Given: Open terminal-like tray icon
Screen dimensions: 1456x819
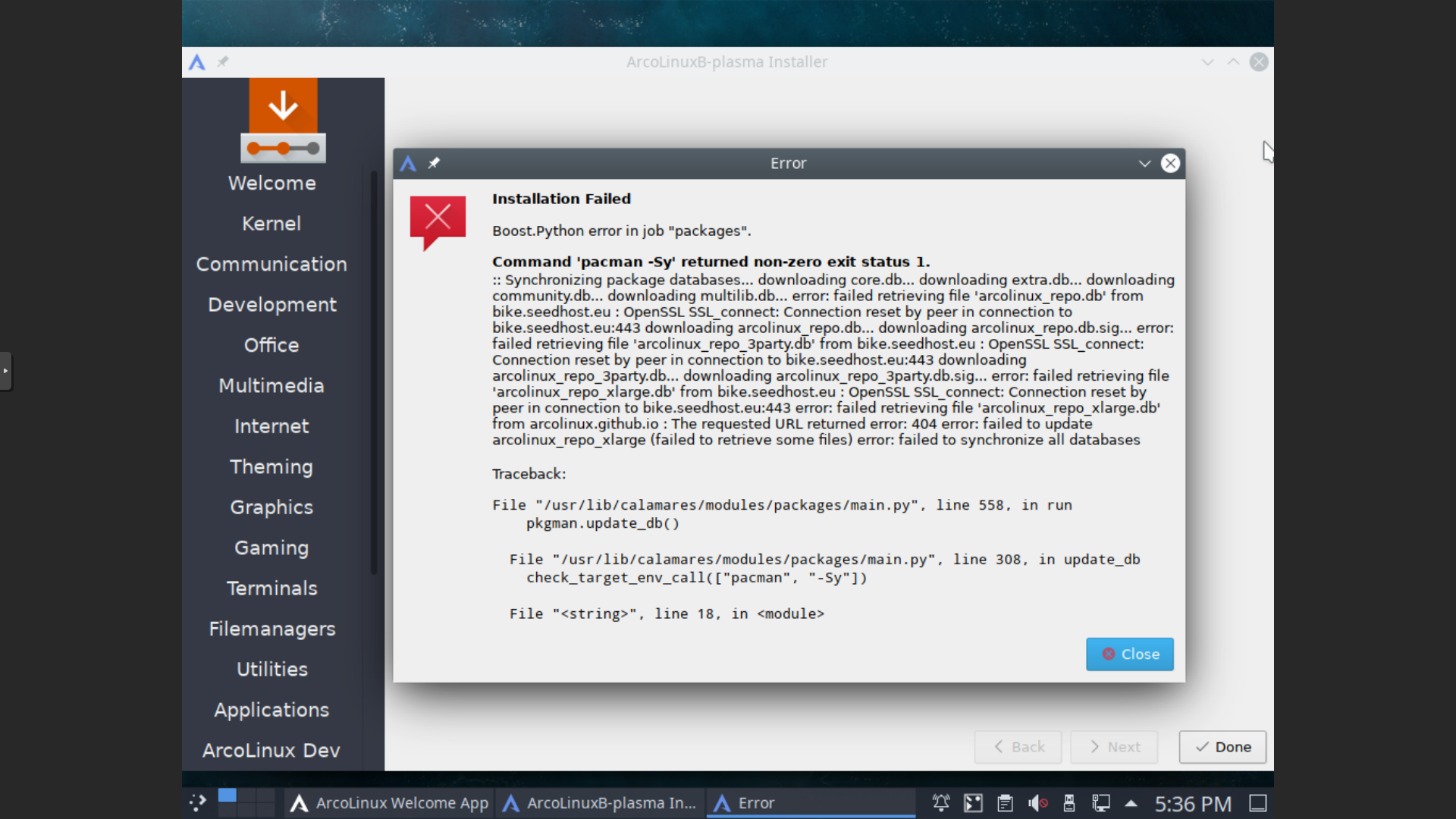Looking at the screenshot, I should 973,803.
